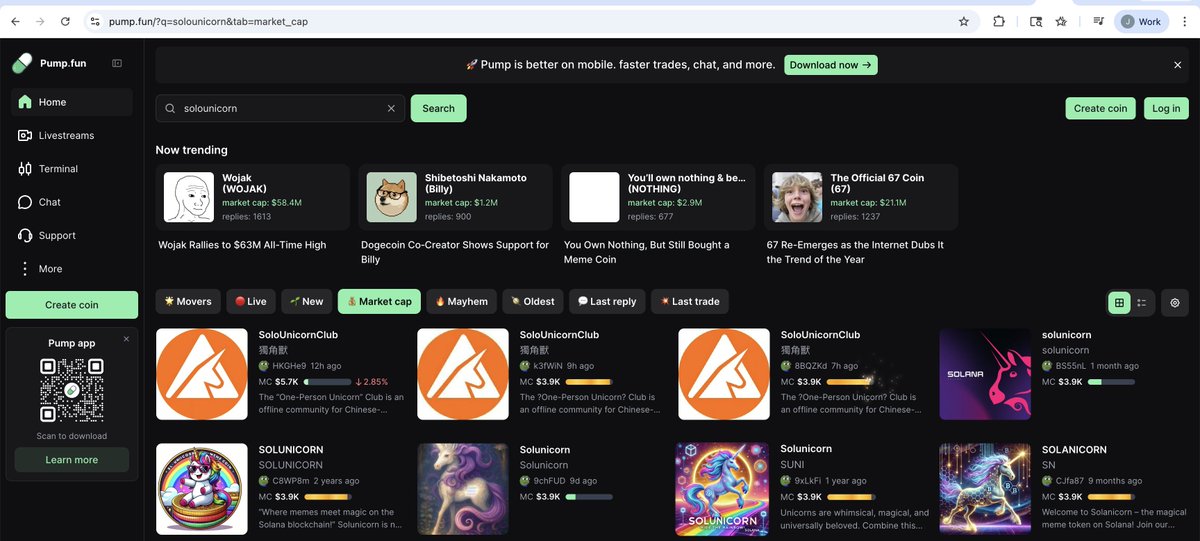This screenshot has width=1200, height=541.
Task: Clear the search text with X
Action: (x=391, y=108)
